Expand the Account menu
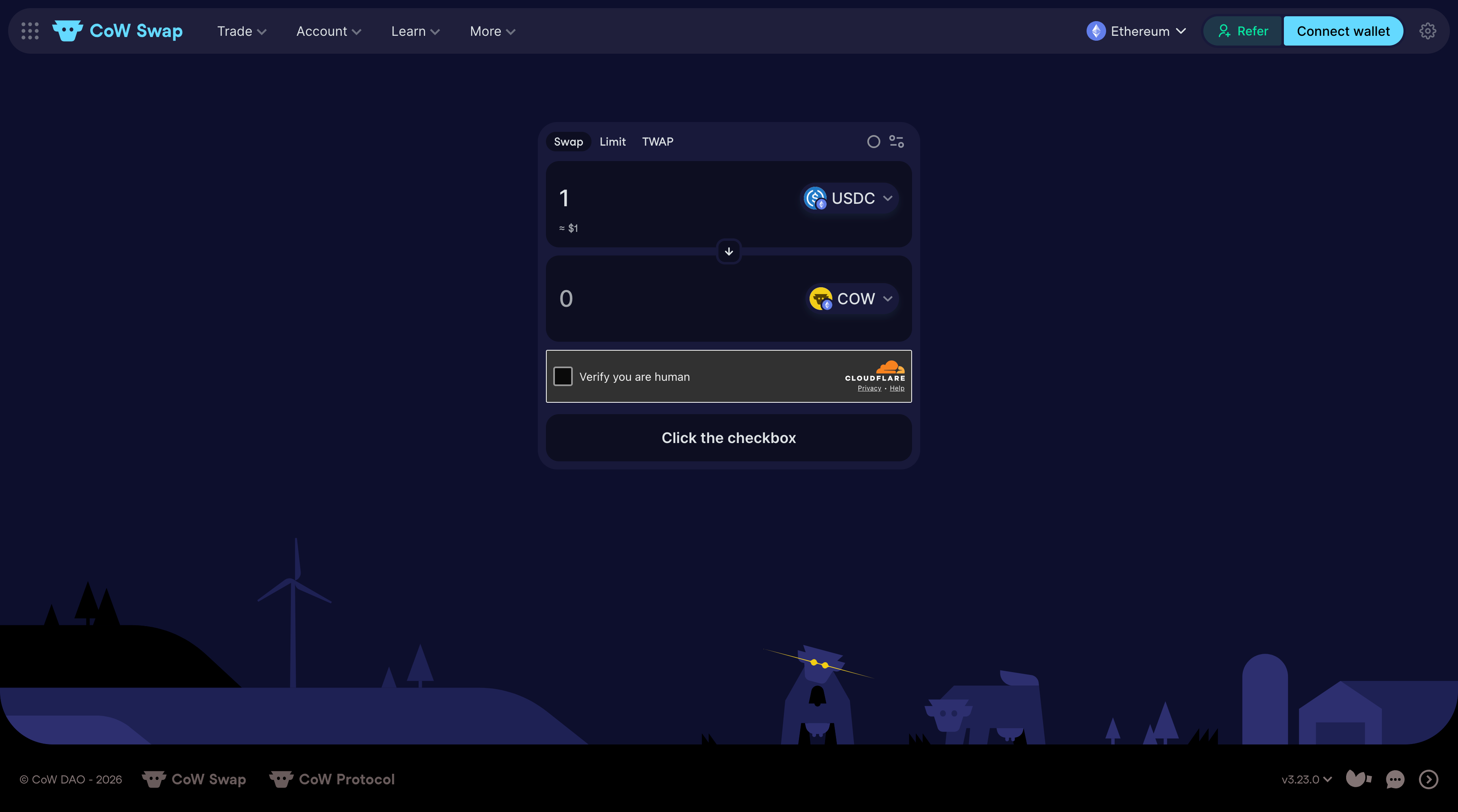This screenshot has height=812, width=1458. point(328,31)
